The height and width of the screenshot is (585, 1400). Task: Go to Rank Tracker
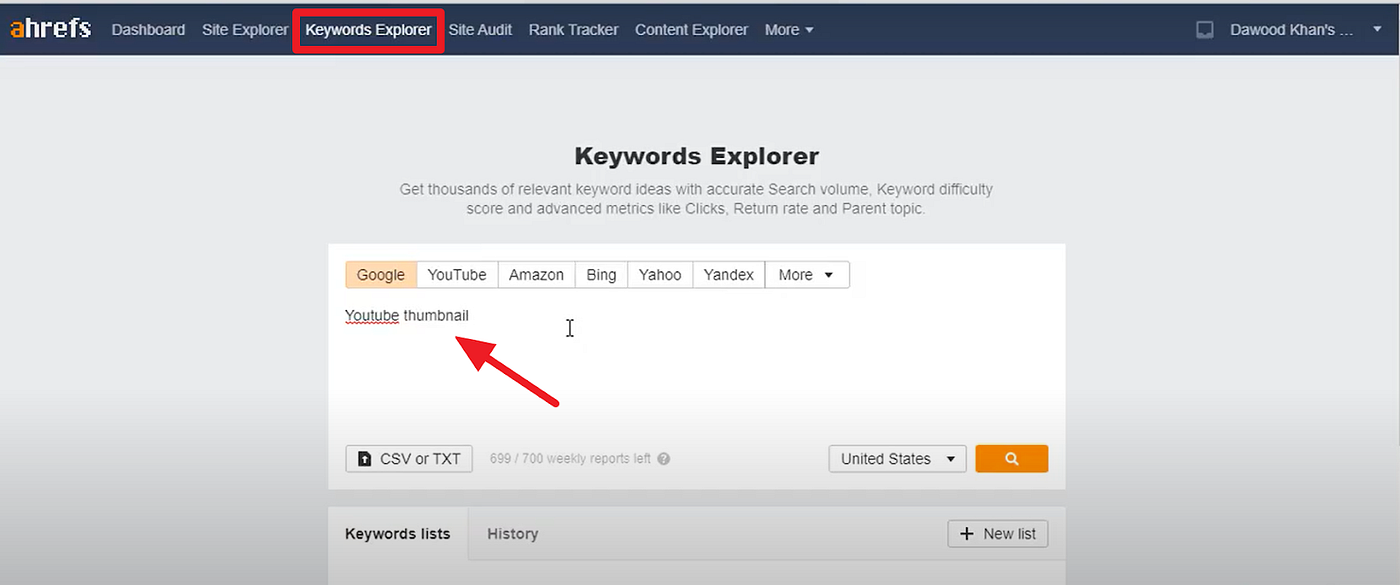pos(573,30)
